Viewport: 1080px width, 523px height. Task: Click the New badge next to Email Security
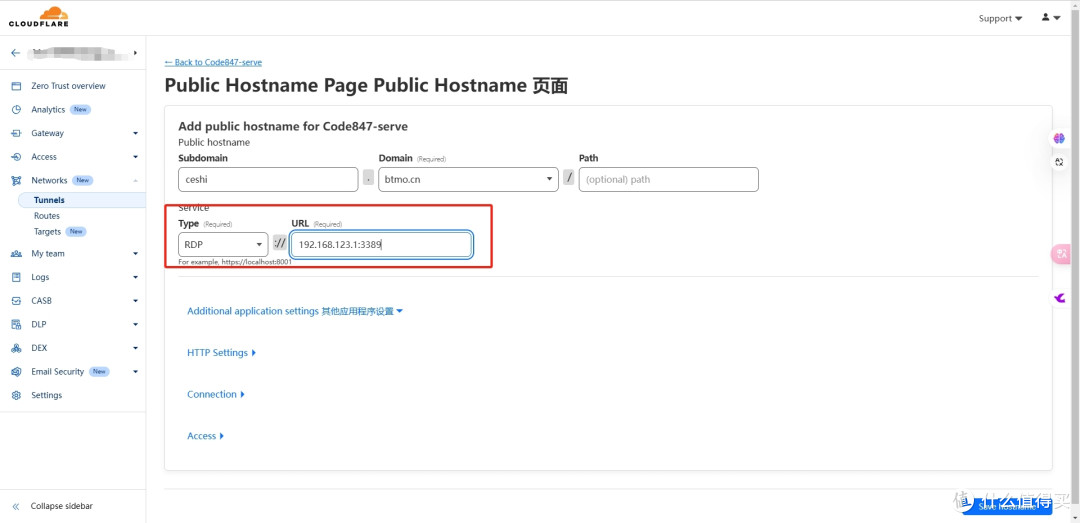(x=99, y=372)
